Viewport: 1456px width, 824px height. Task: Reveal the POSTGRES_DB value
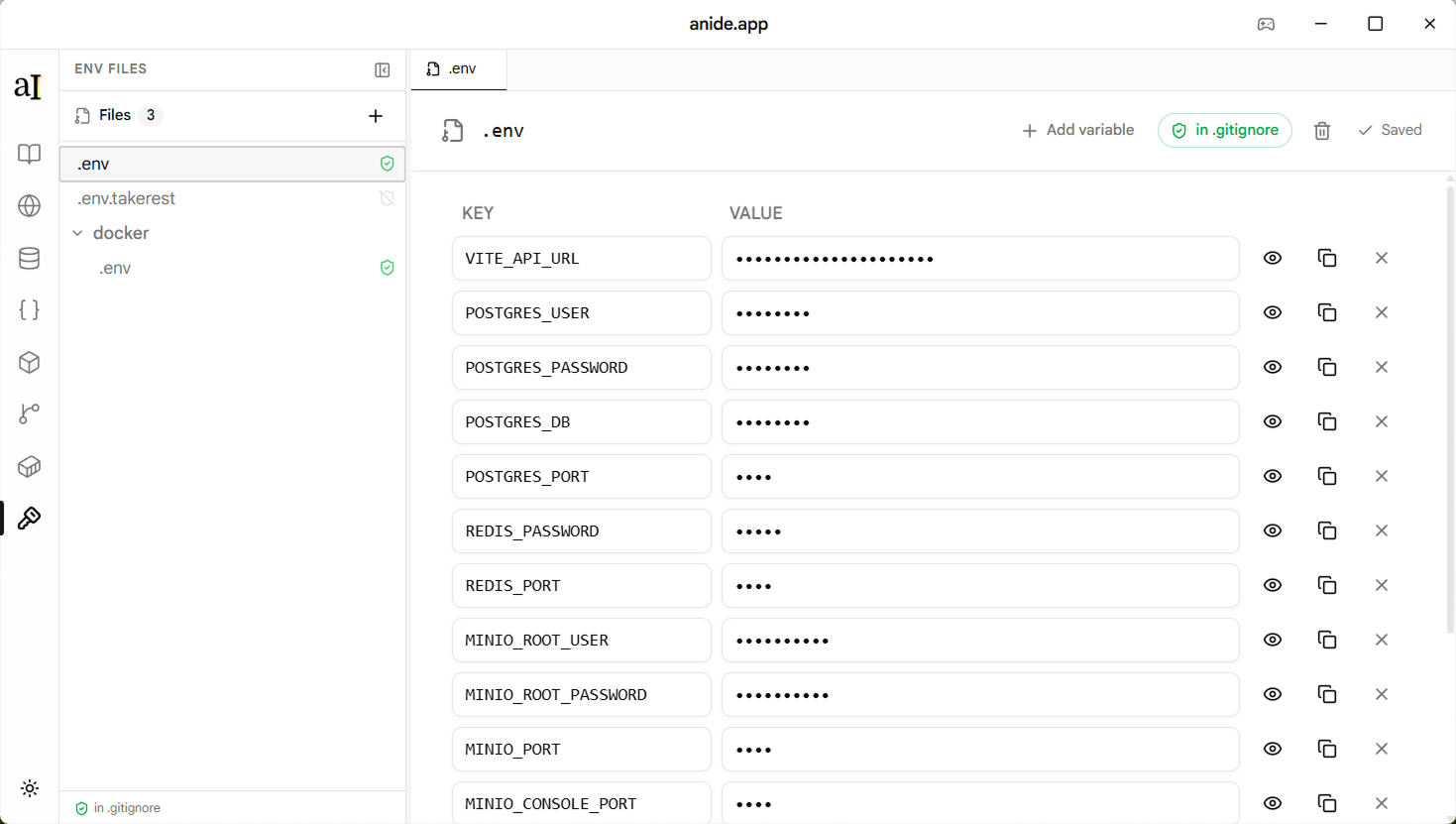point(1273,421)
